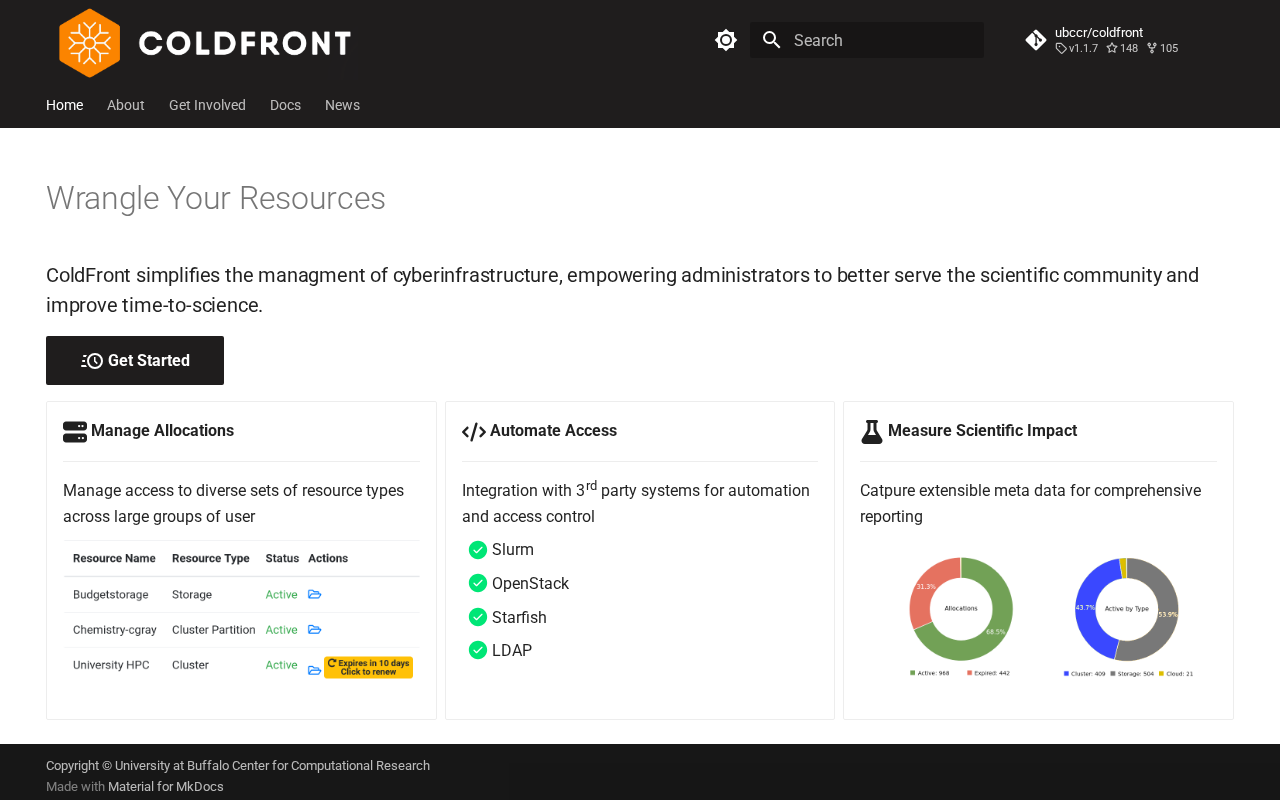Open the allocations table screenshot image
The width and height of the screenshot is (1280, 800).
coord(241,612)
